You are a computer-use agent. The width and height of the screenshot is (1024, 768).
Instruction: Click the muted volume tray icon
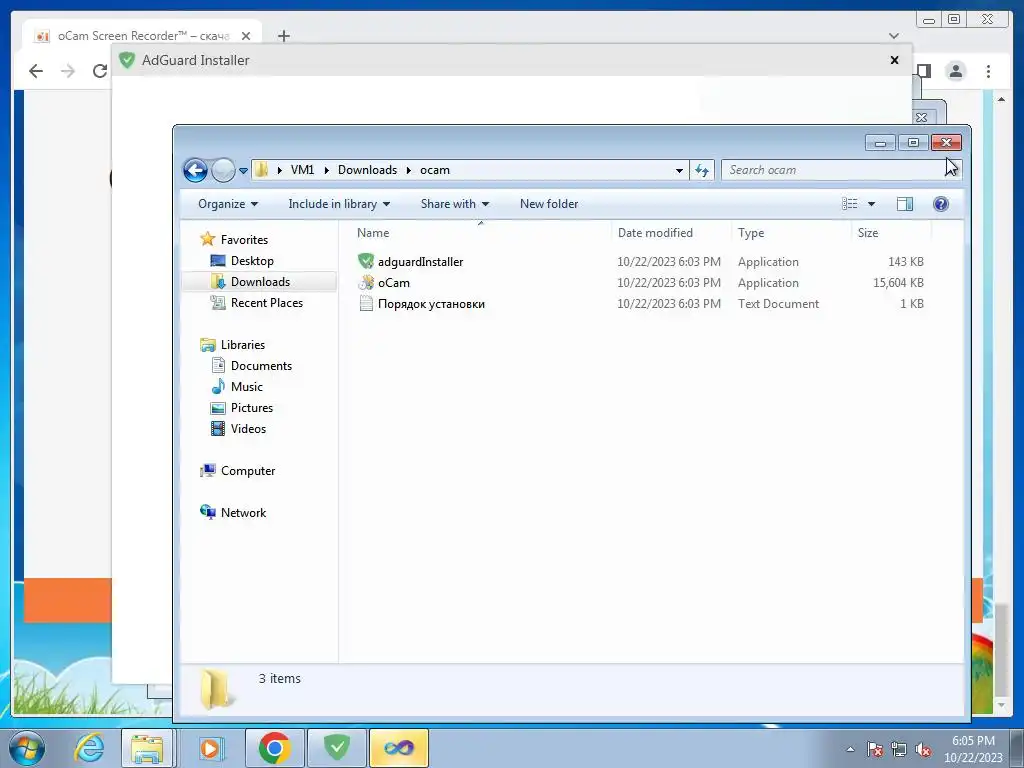[923, 749]
